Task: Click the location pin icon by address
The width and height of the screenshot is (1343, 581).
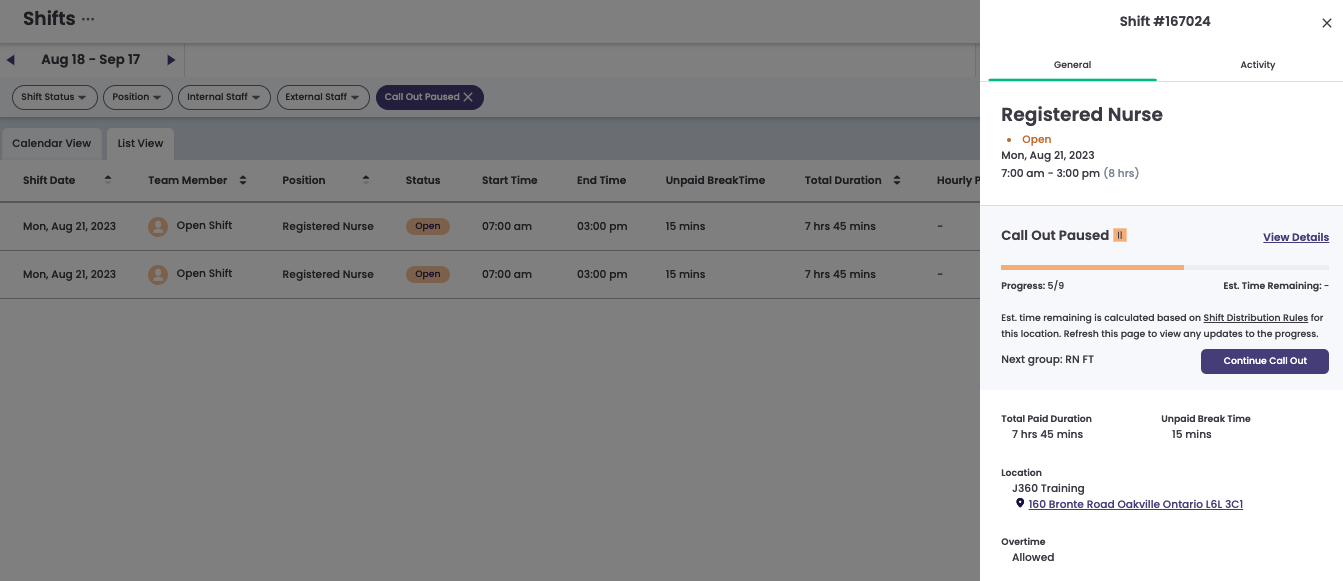Action: pos(1020,504)
